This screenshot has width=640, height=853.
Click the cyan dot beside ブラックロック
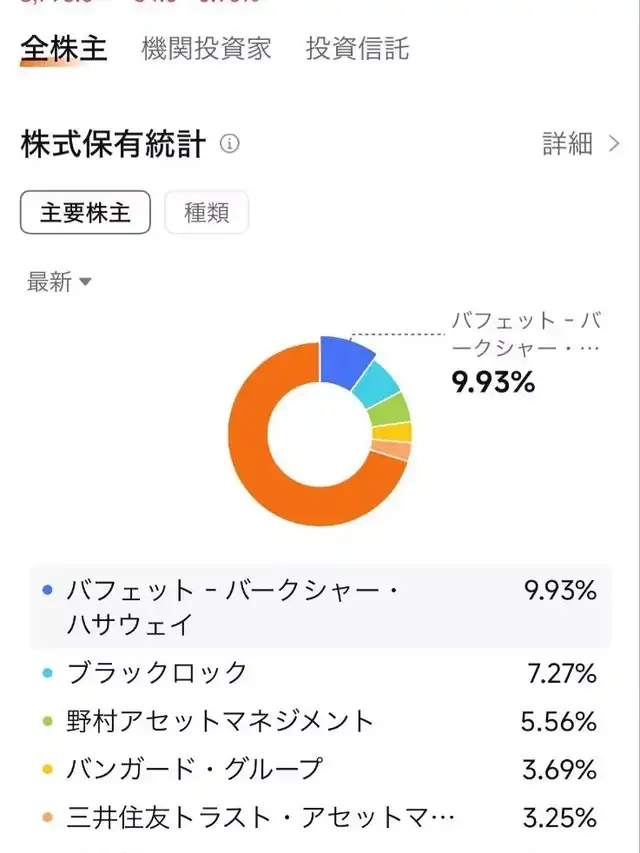point(47,673)
